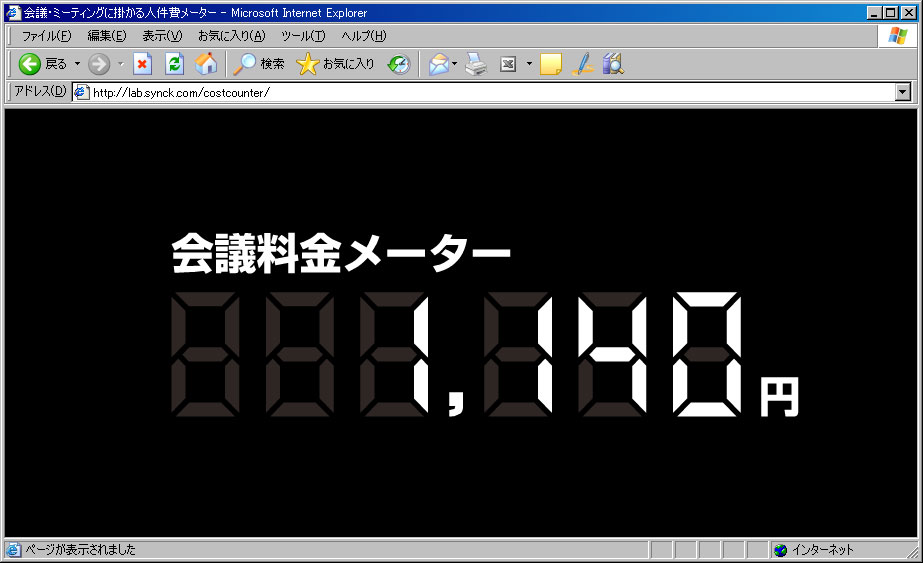
Task: Show browsing history via clock icon
Action: 399,64
